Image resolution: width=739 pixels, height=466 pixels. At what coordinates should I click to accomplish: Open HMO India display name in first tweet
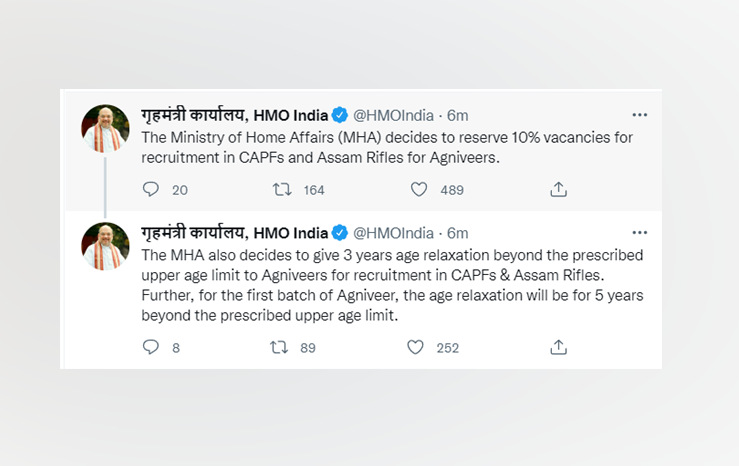(235, 115)
